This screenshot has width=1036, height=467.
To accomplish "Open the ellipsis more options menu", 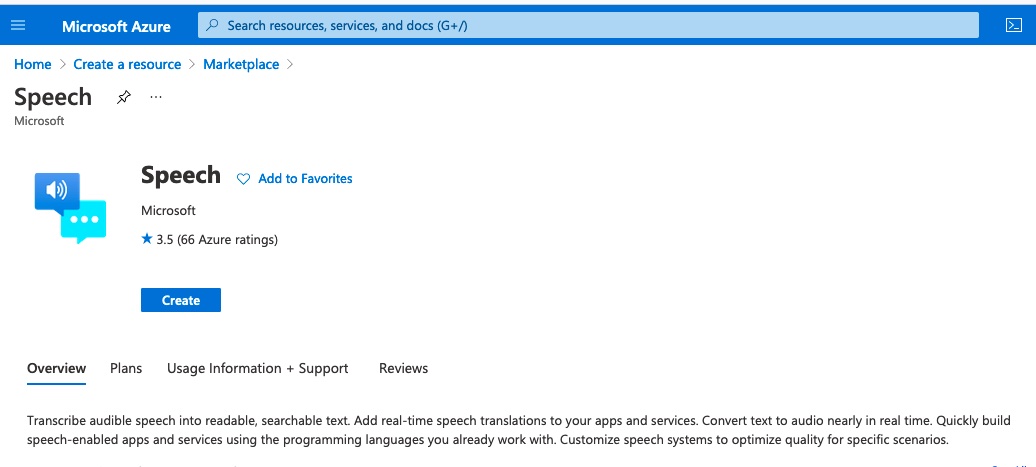I will click(x=156, y=97).
